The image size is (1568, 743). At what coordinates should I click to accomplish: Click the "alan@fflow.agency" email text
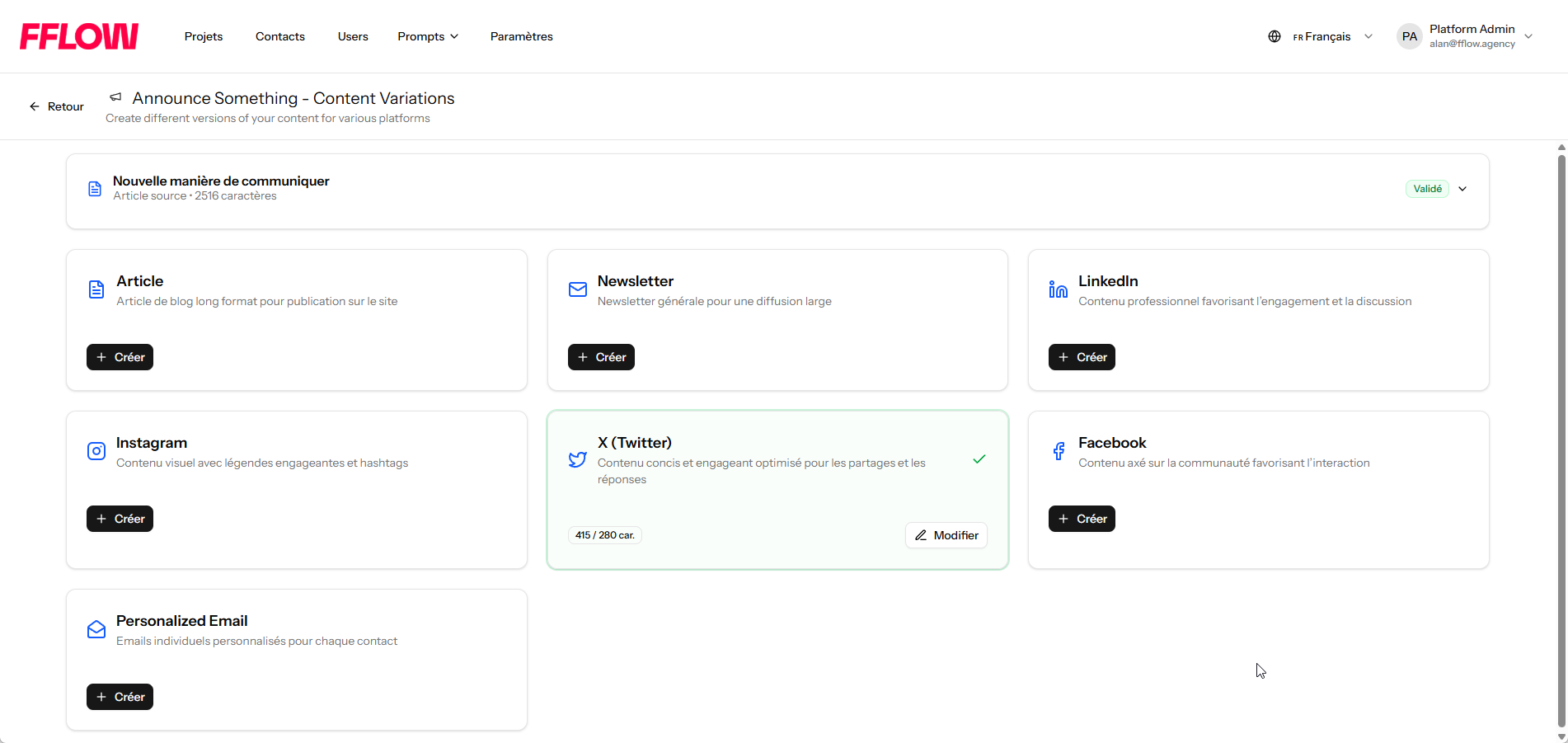(1472, 44)
